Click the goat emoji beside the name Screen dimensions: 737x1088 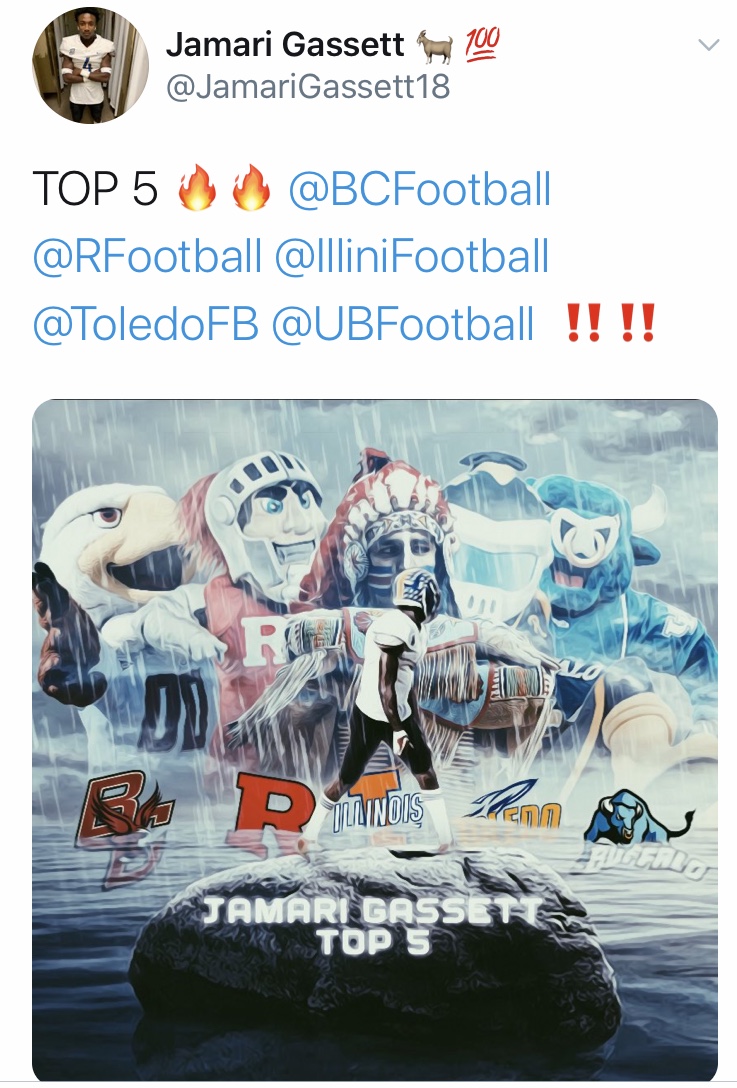[x=434, y=47]
